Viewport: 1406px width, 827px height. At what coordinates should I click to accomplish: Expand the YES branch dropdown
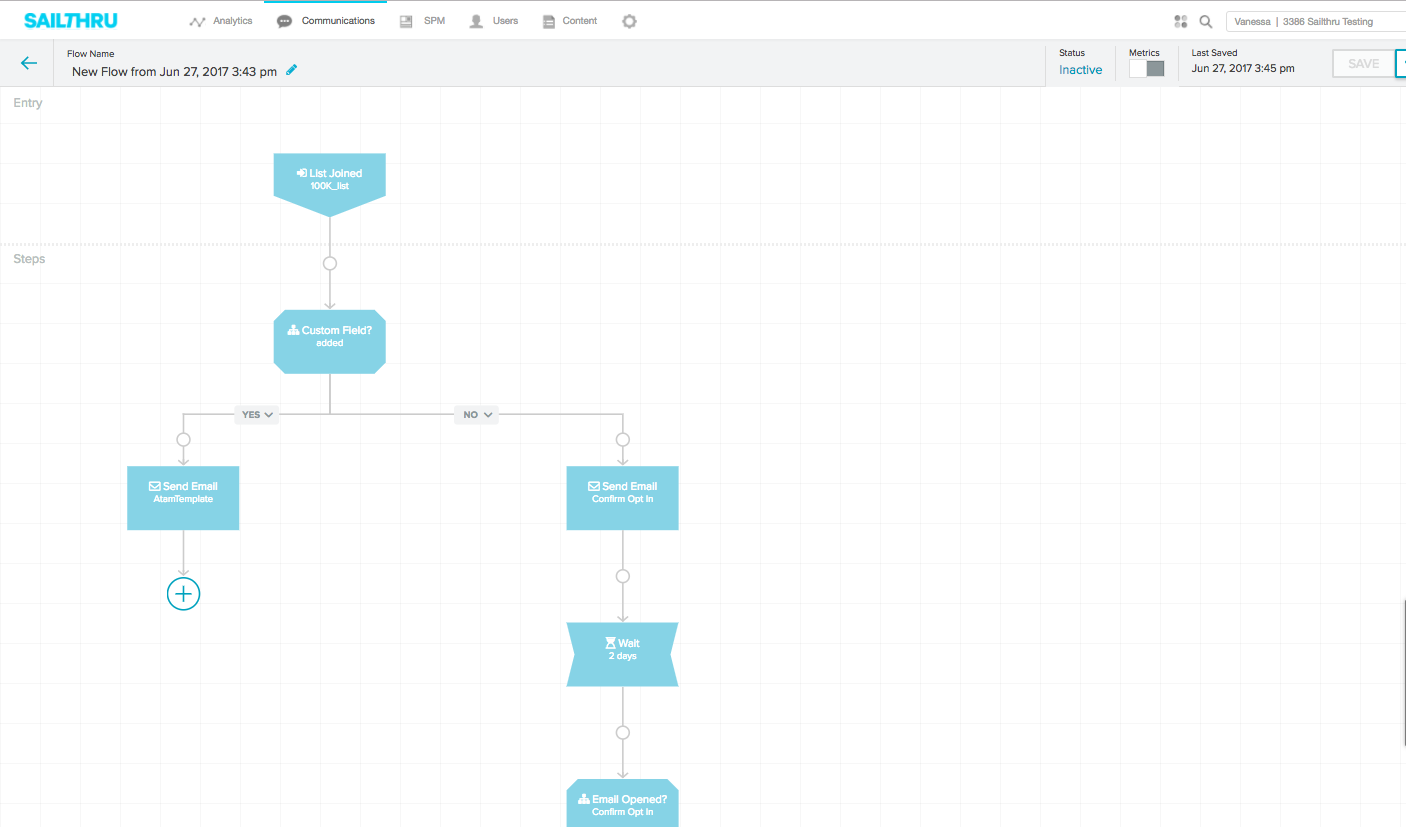coord(257,414)
